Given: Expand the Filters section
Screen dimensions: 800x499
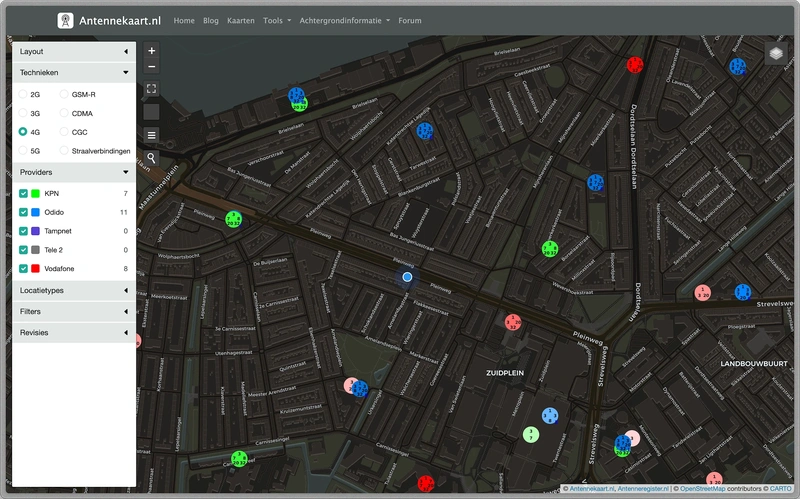Looking at the screenshot, I should (74, 311).
